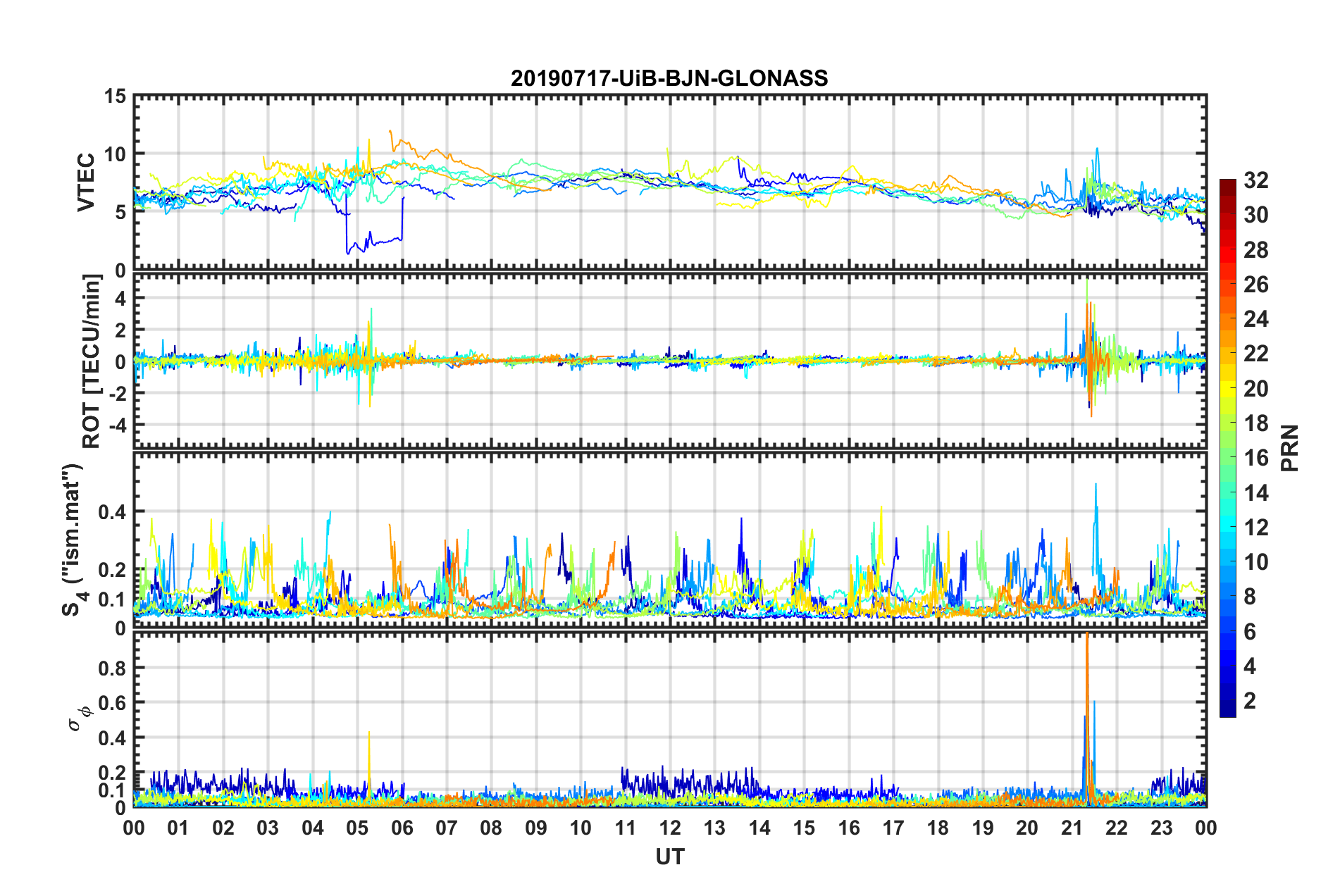The image size is (1340, 896).
Task: Click x-axis tick label 12
Action: (x=669, y=828)
